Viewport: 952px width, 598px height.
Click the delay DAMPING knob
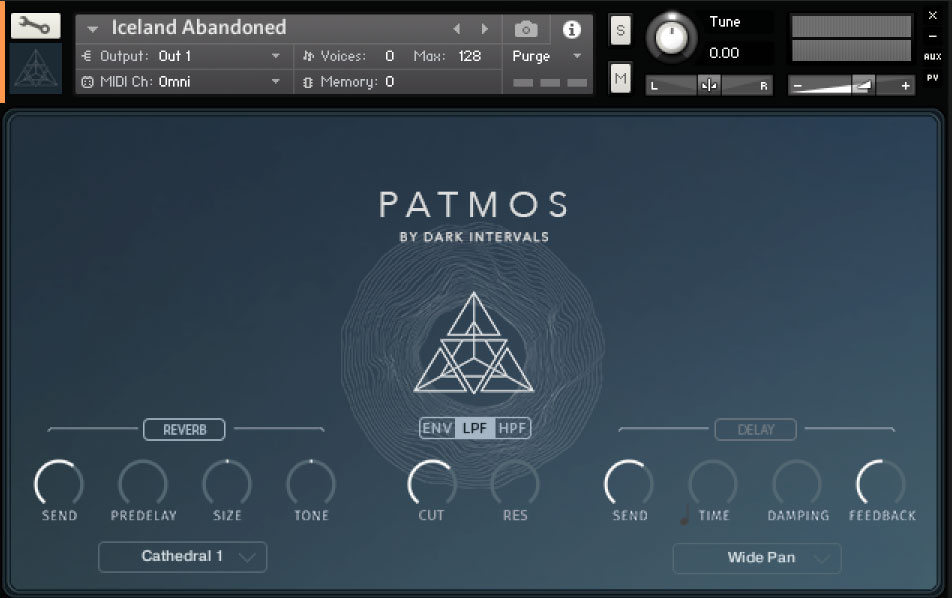pyautogui.click(x=797, y=483)
